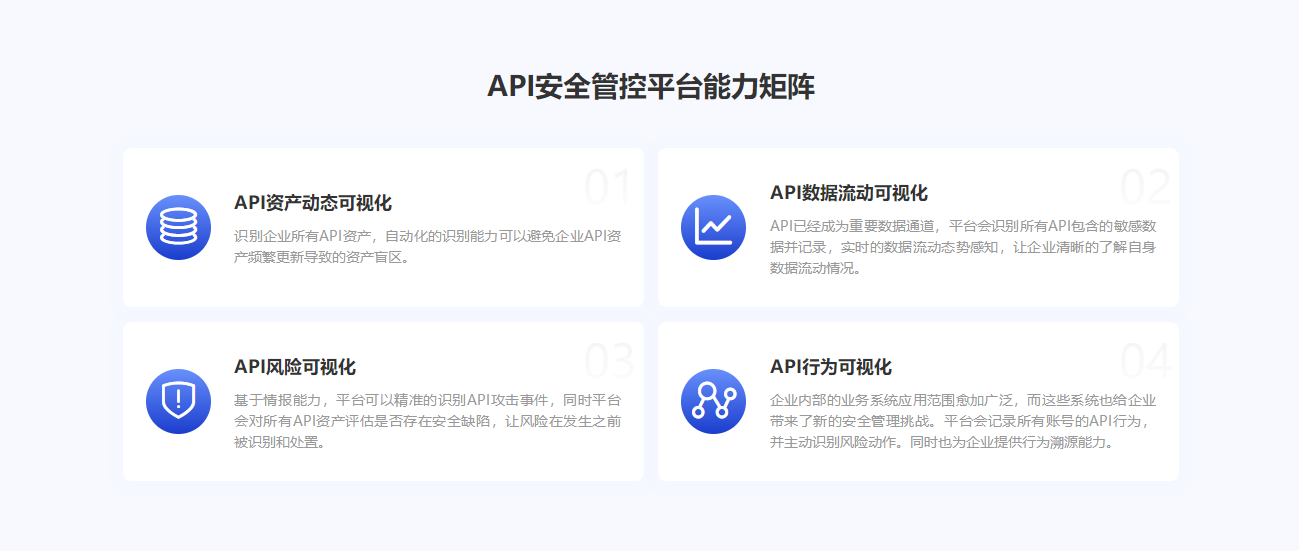Click the description starting with 识别企业所有API资产
Image resolution: width=1299 pixels, height=557 pixels.
pyautogui.click(x=427, y=246)
